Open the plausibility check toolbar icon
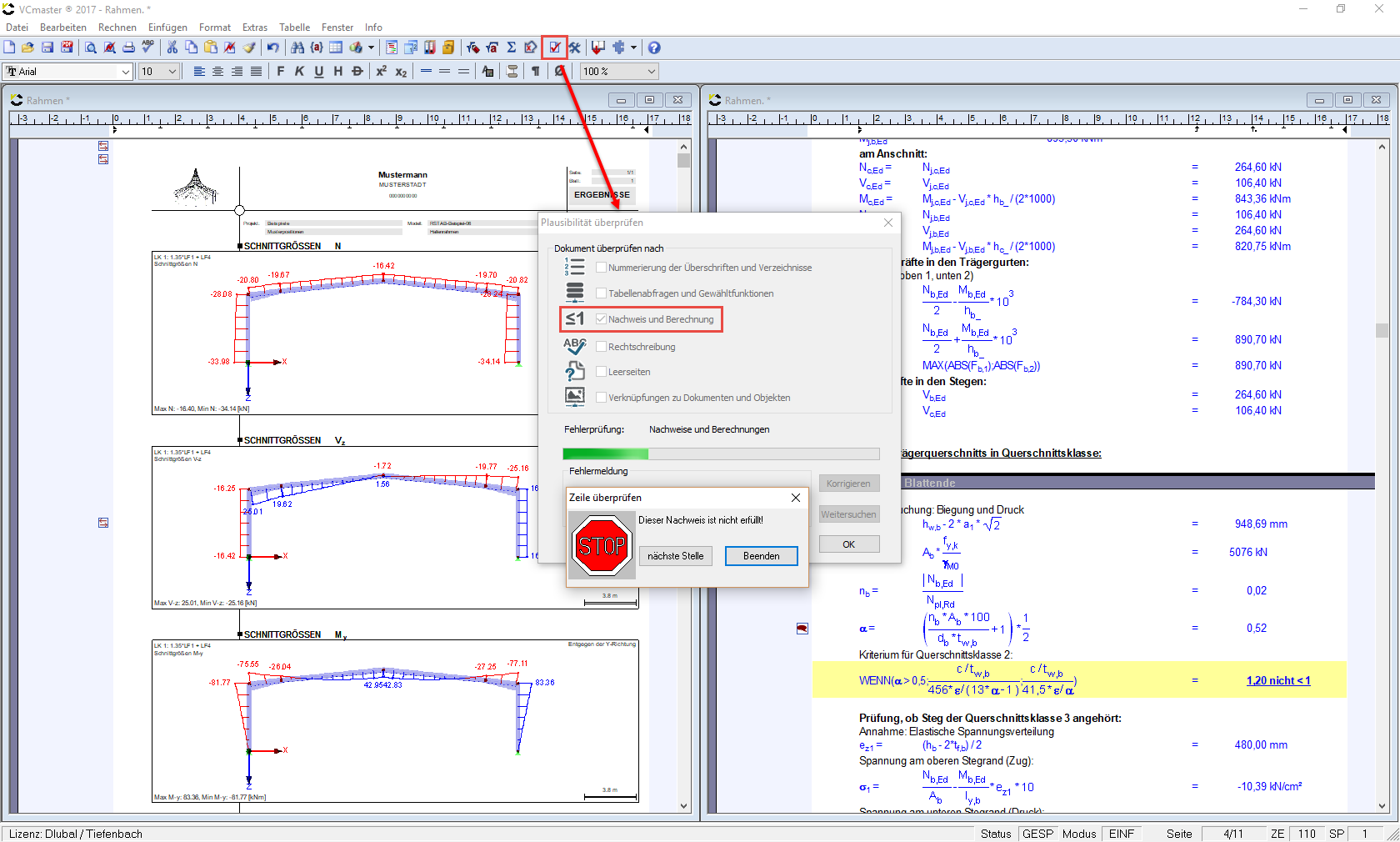 (x=554, y=48)
